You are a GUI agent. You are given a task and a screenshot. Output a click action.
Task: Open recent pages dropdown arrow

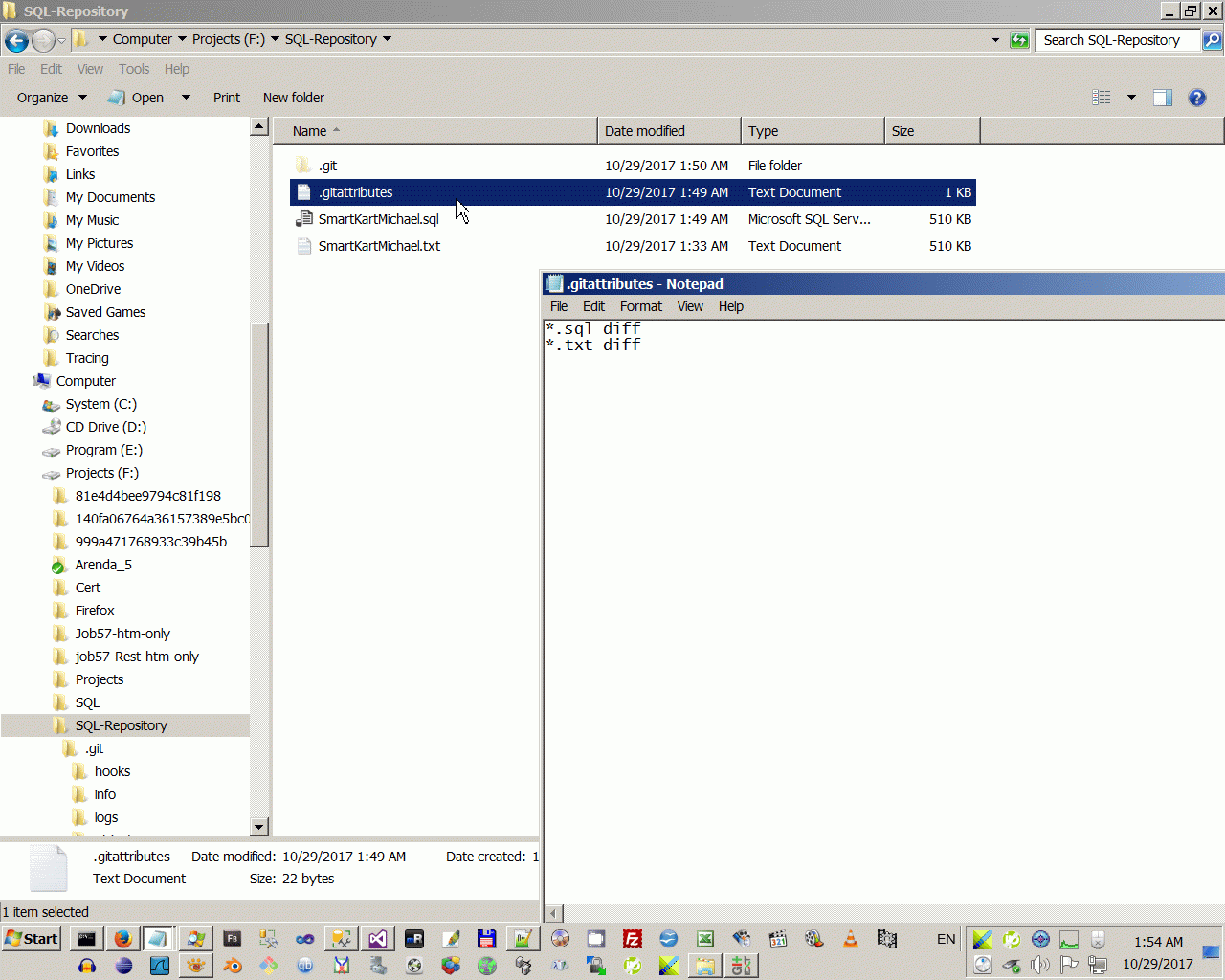coord(61,40)
